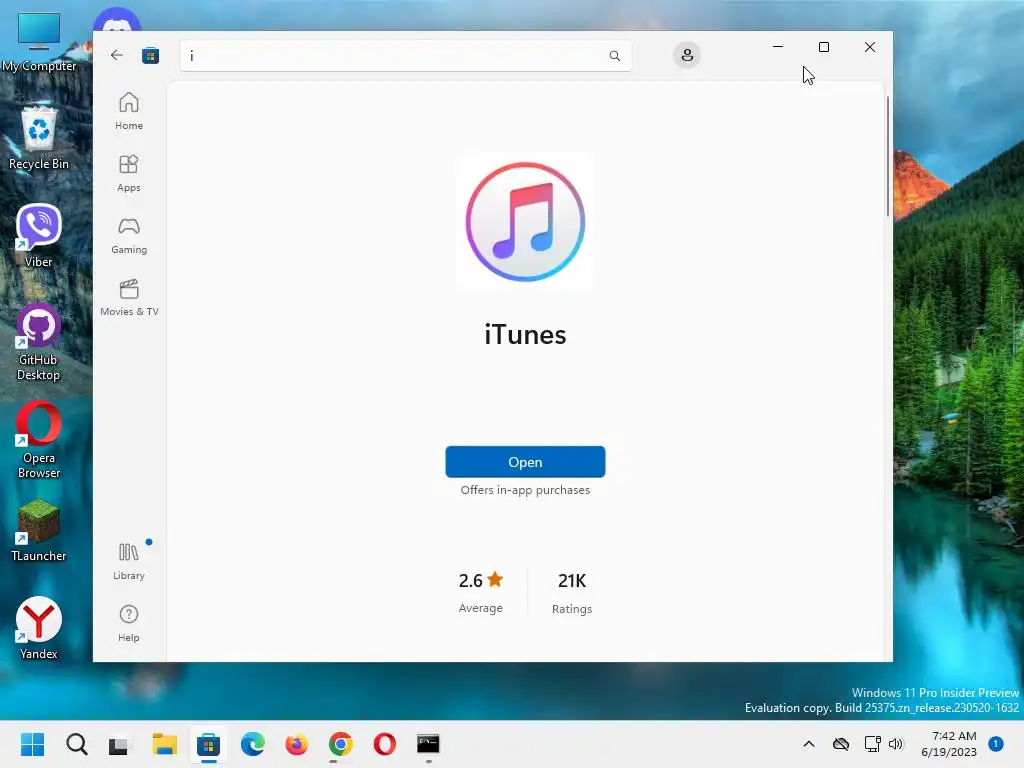Viewport: 1024px width, 768px height.
Task: Maximize the Microsoft Store window
Action: 824,47
